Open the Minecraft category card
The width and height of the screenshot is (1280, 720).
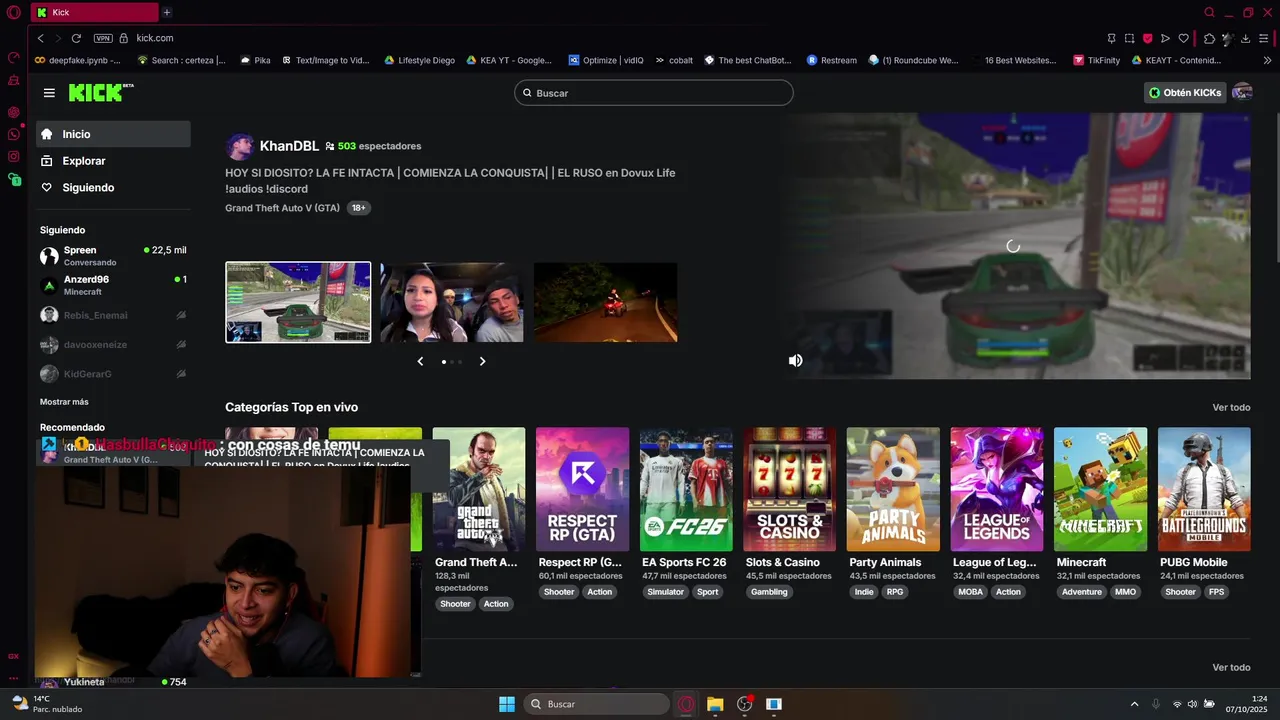pos(1100,489)
